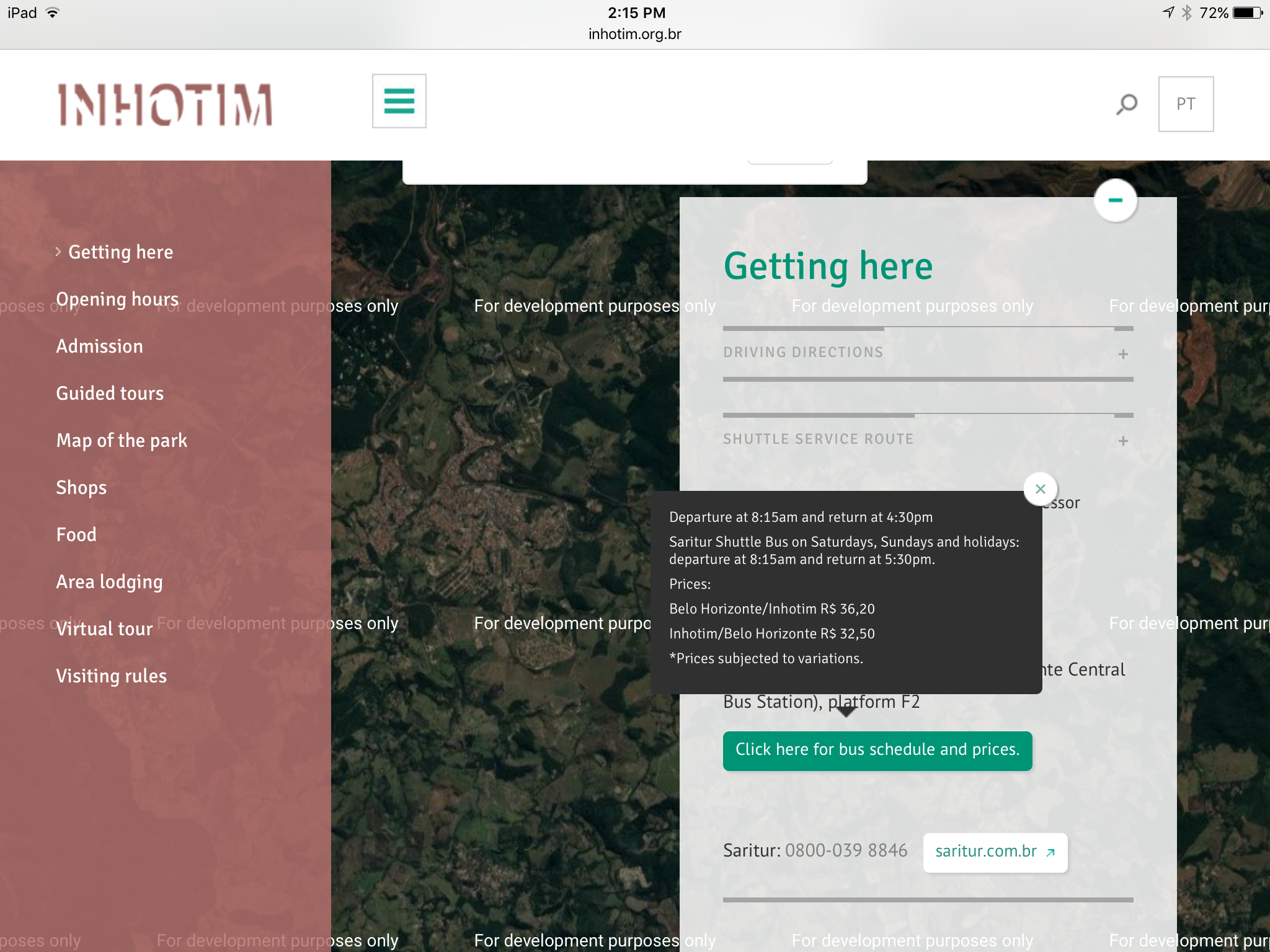This screenshot has width=1270, height=952.
Task: Open the green hamburger menu
Action: coord(399,101)
